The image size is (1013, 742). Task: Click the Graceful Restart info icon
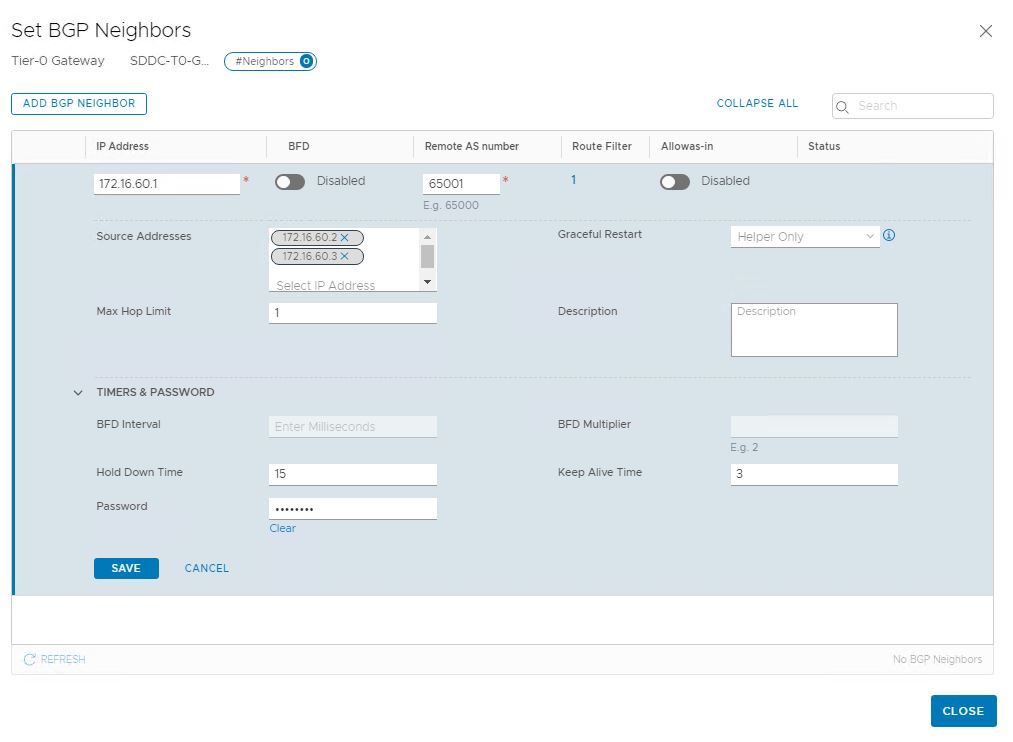[x=888, y=237]
